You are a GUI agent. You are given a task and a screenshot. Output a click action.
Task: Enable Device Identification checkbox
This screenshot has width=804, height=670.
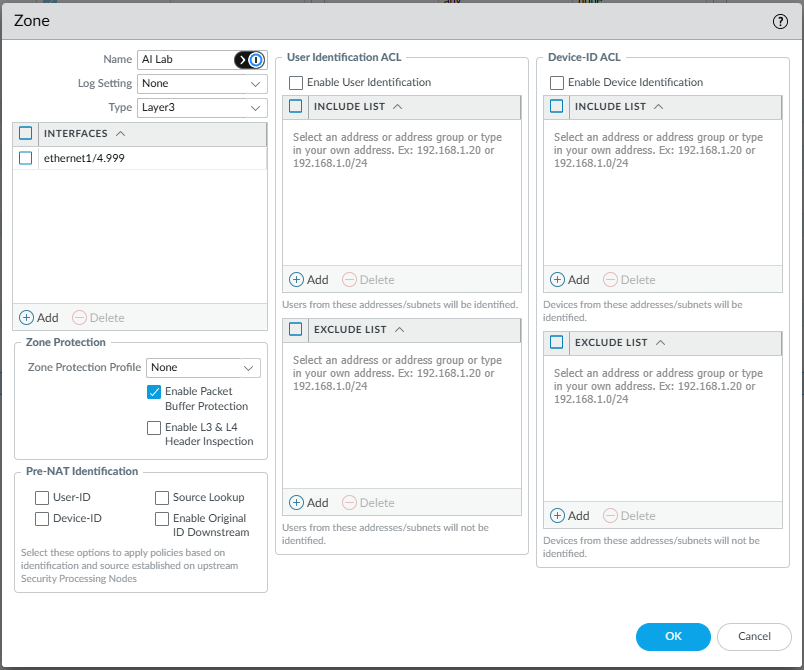click(x=557, y=83)
